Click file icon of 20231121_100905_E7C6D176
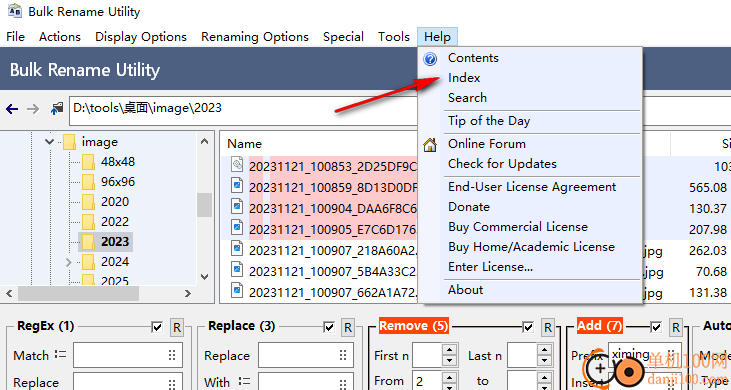 (x=238, y=227)
